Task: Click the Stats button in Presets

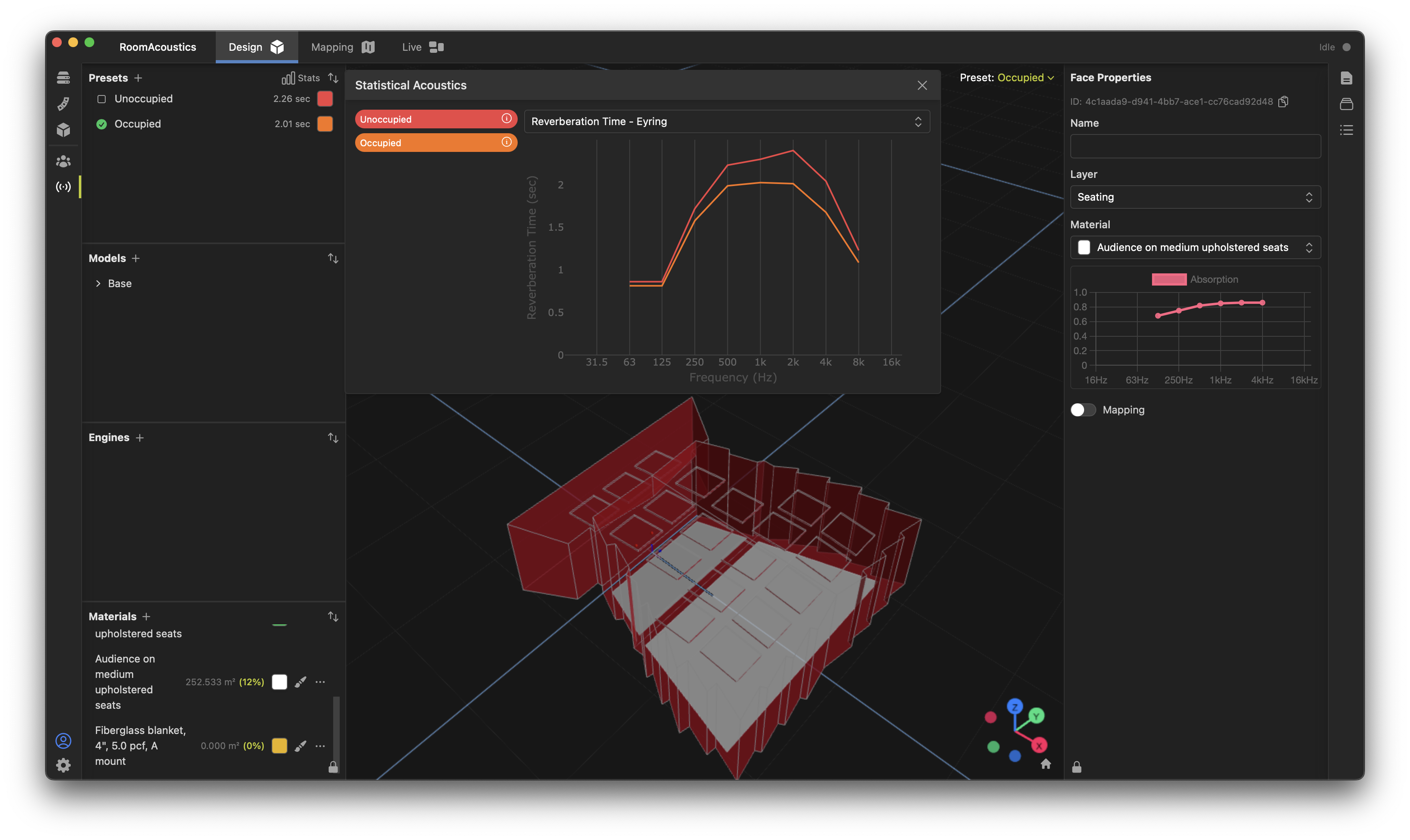Action: coord(301,78)
